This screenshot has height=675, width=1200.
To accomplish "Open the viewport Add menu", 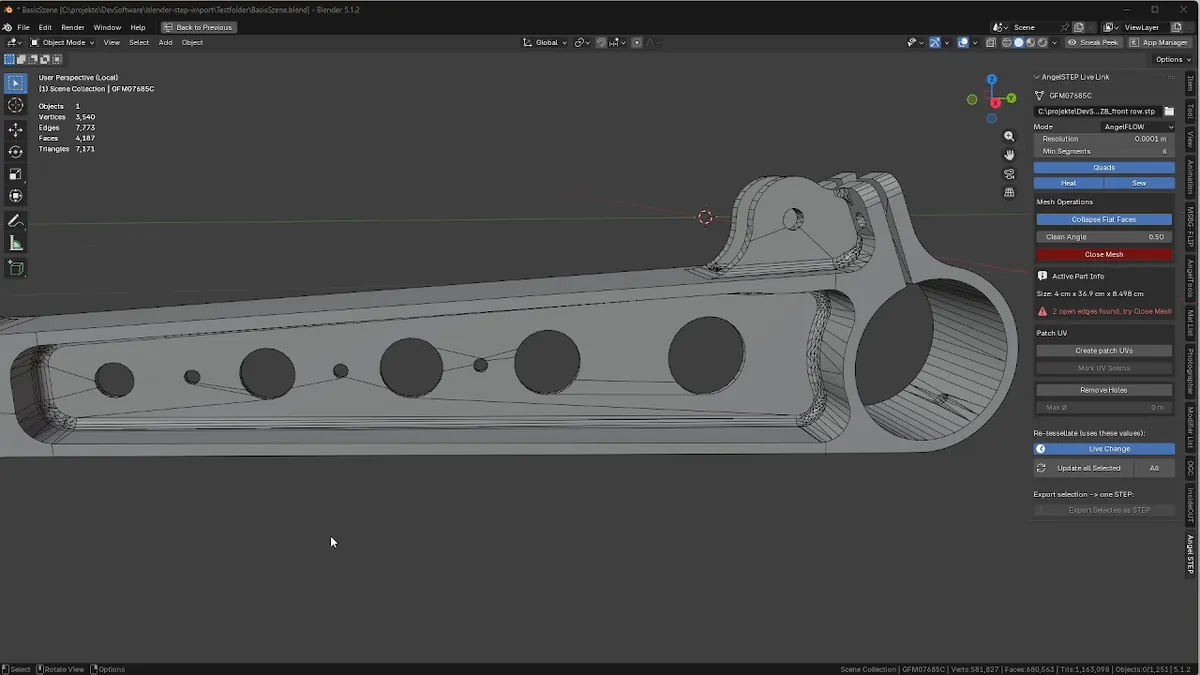I will pos(165,43).
